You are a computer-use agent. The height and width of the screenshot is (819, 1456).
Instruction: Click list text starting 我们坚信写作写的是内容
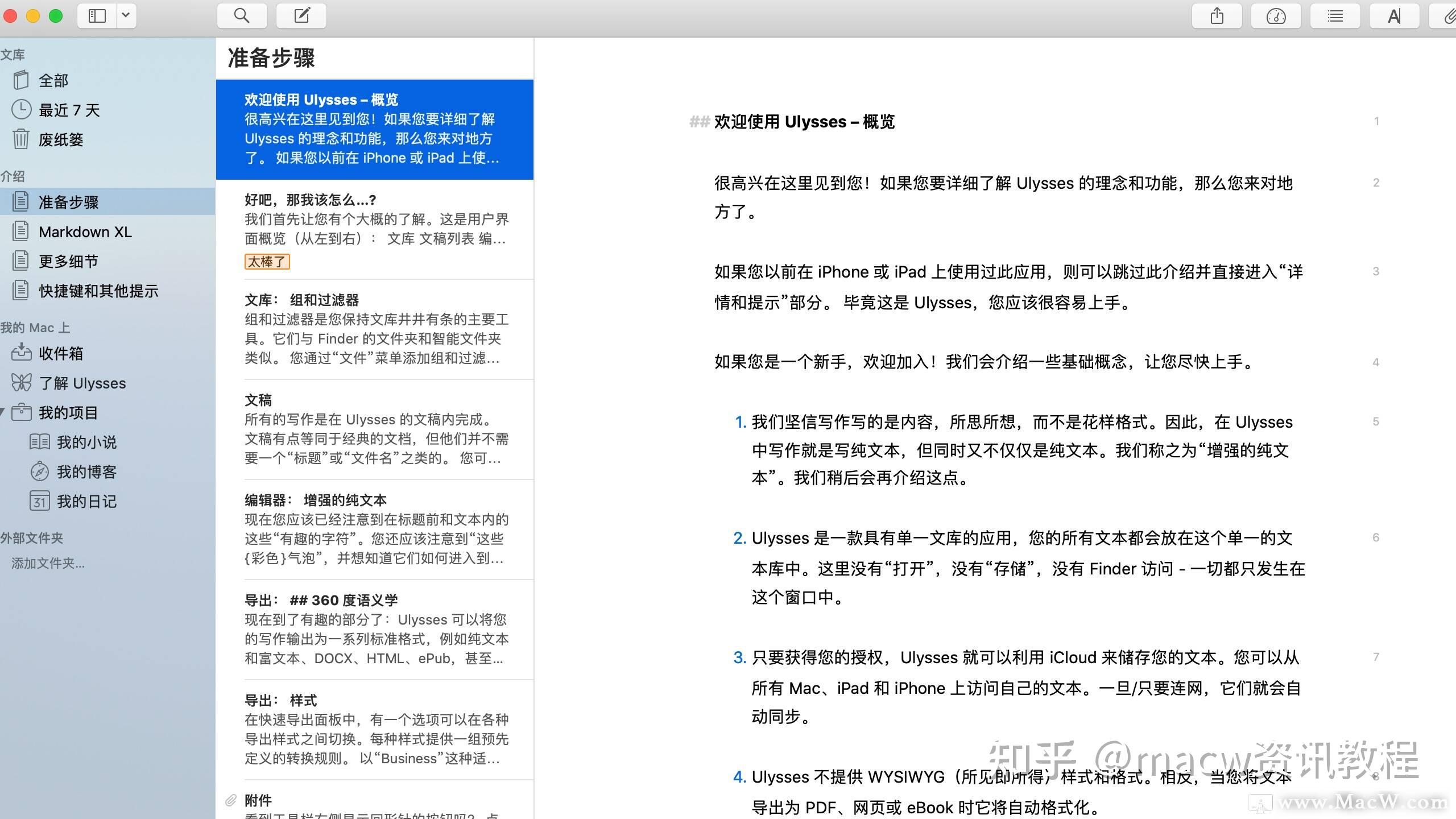1023,450
